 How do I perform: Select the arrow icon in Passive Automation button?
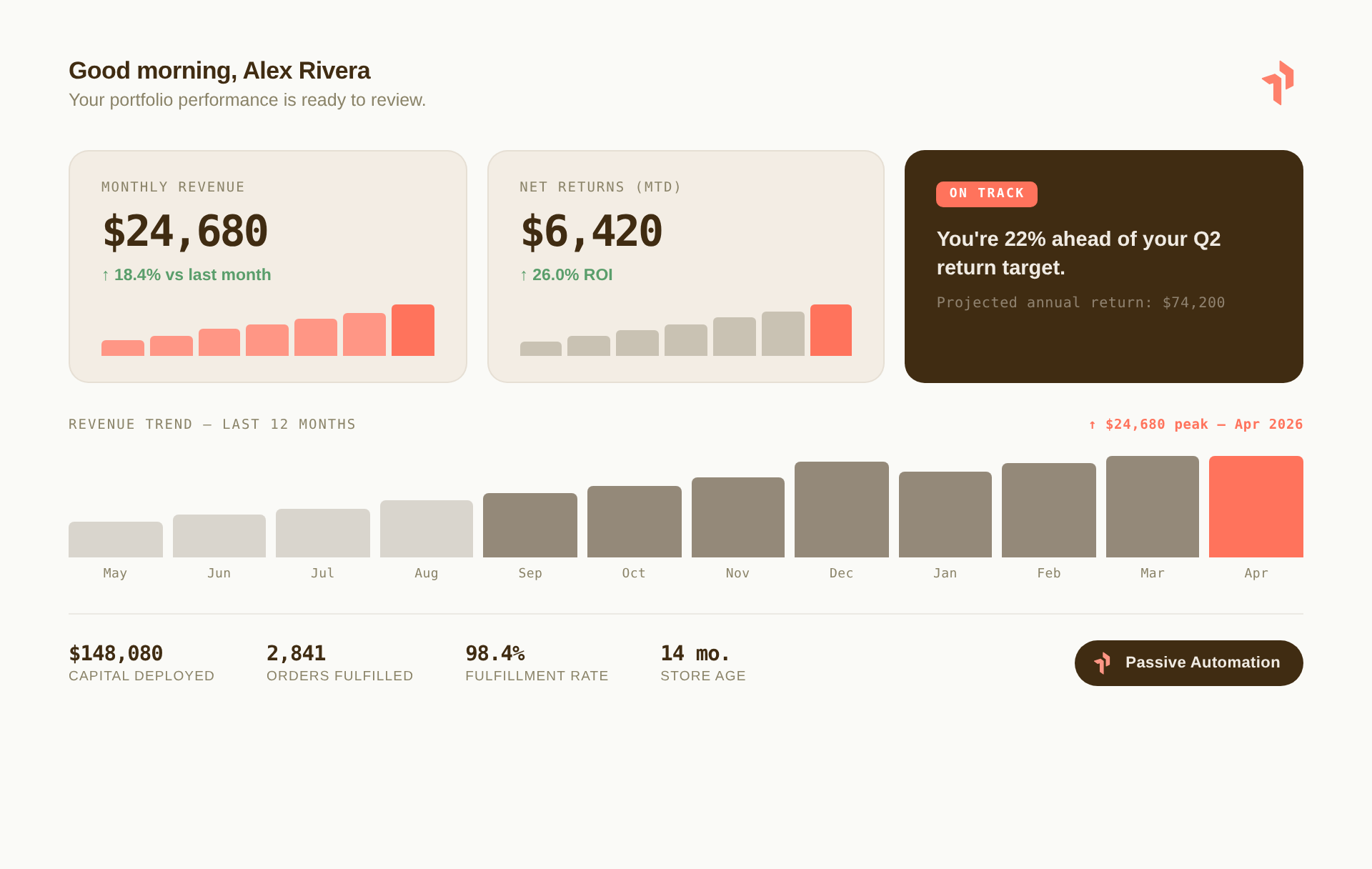[1104, 662]
